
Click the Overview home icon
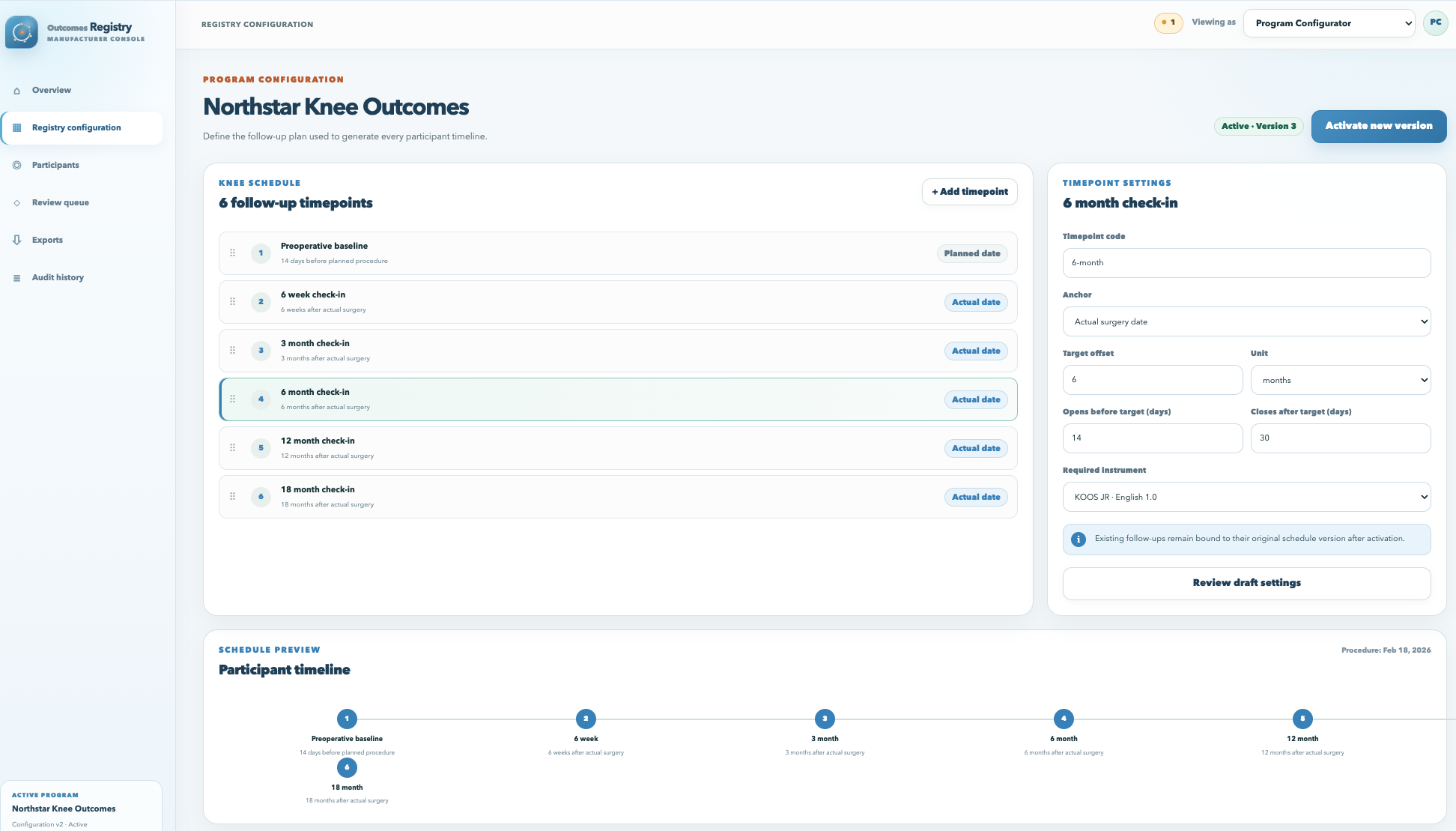click(17, 91)
